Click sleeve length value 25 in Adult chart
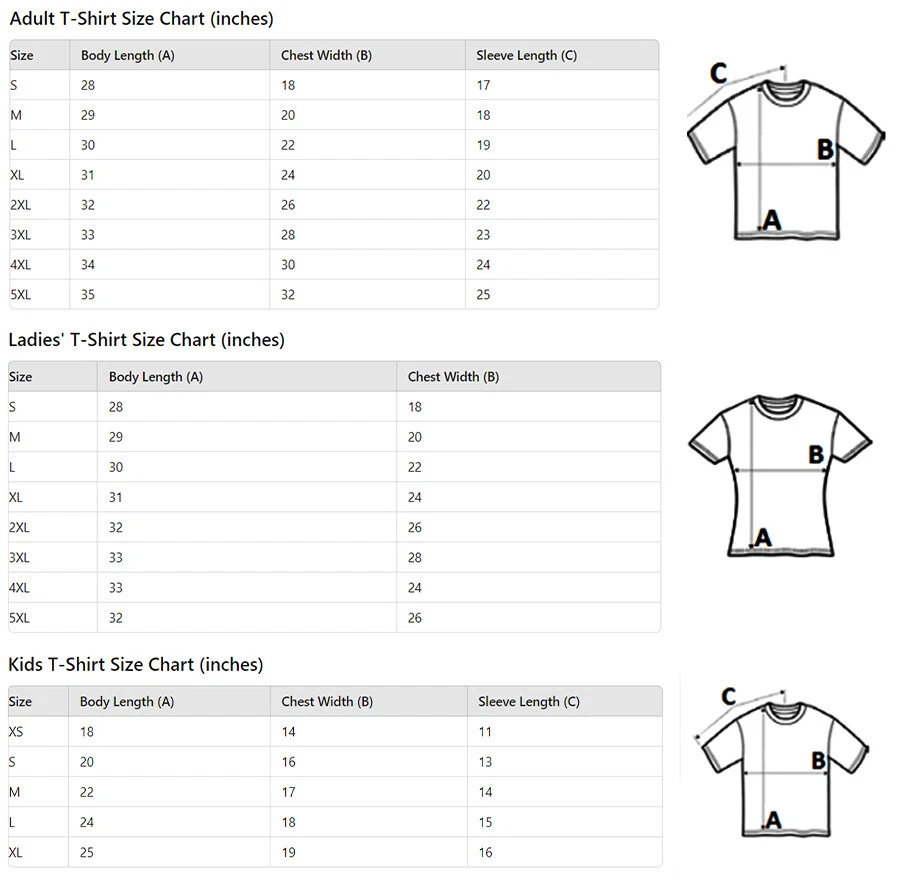 click(484, 295)
